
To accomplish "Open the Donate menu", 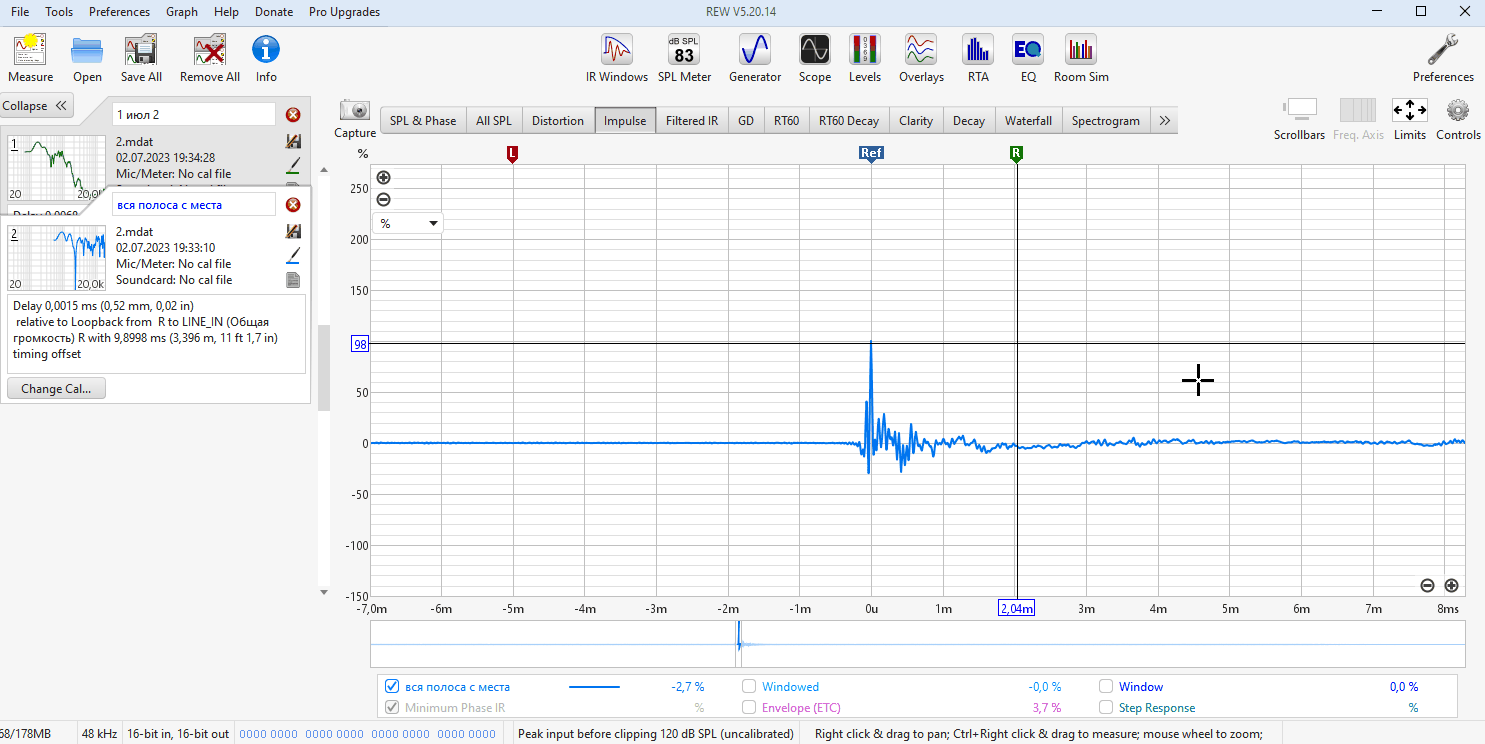I will pos(274,12).
